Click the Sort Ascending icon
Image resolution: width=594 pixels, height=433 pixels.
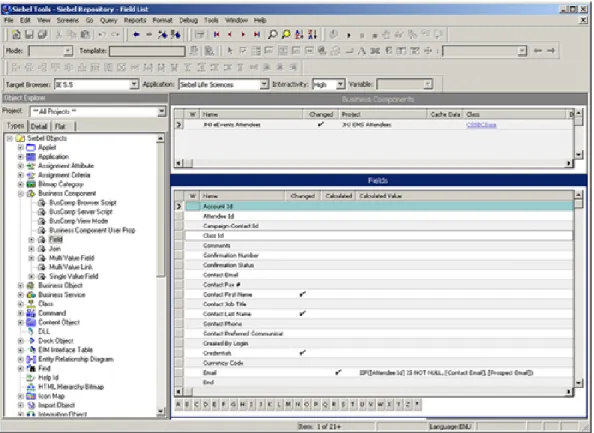299,34
